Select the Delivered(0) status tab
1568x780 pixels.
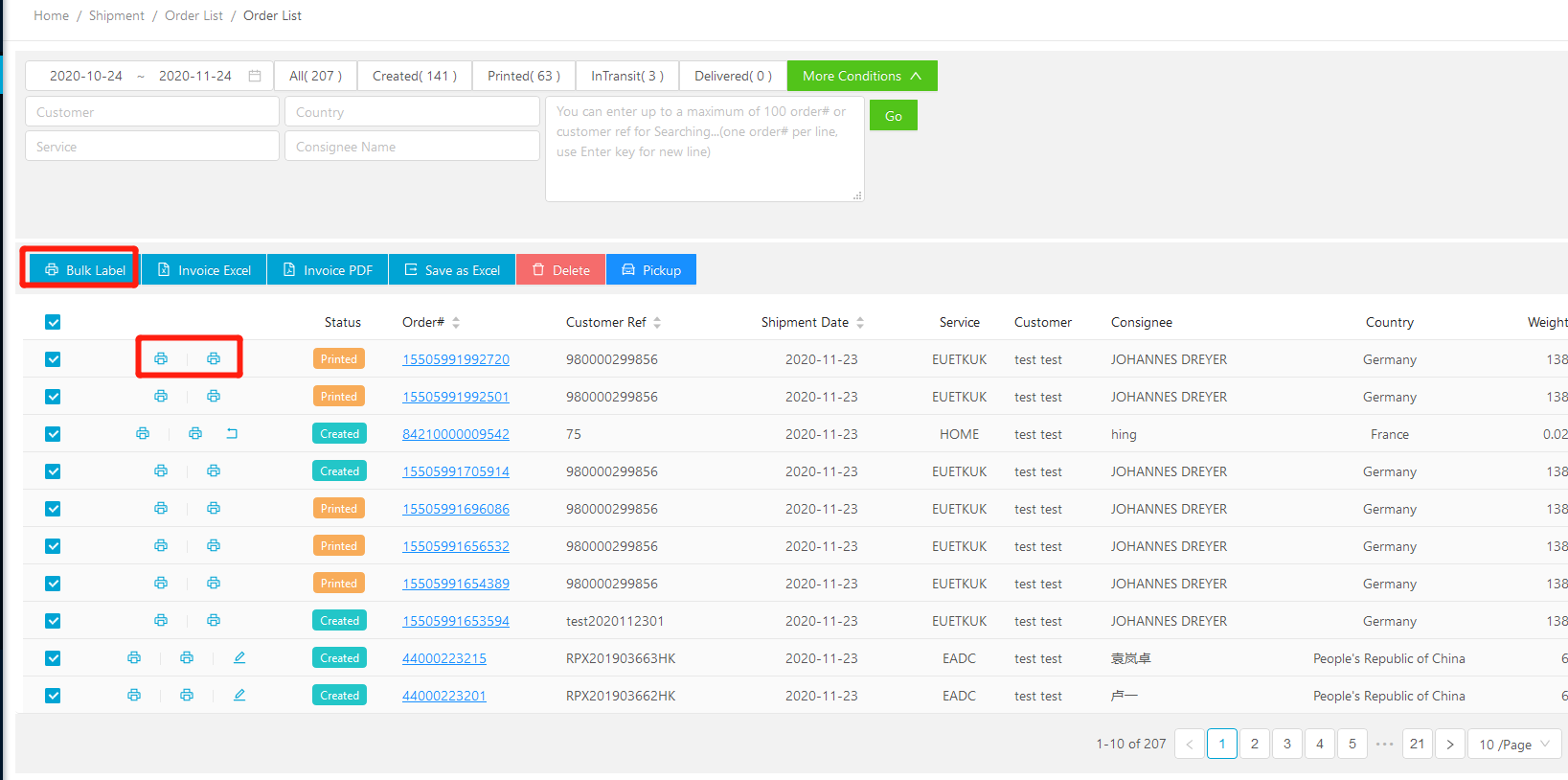733,76
